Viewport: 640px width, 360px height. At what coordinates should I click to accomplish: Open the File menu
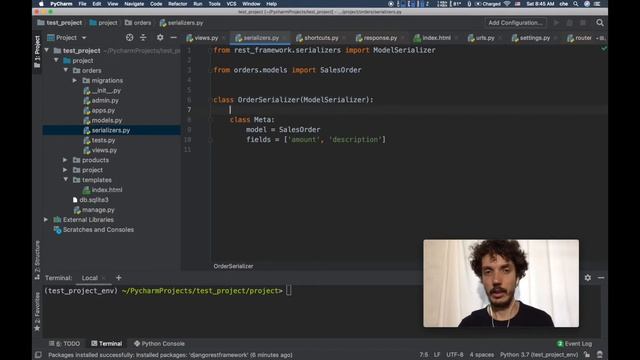pyautogui.click(x=82, y=4)
